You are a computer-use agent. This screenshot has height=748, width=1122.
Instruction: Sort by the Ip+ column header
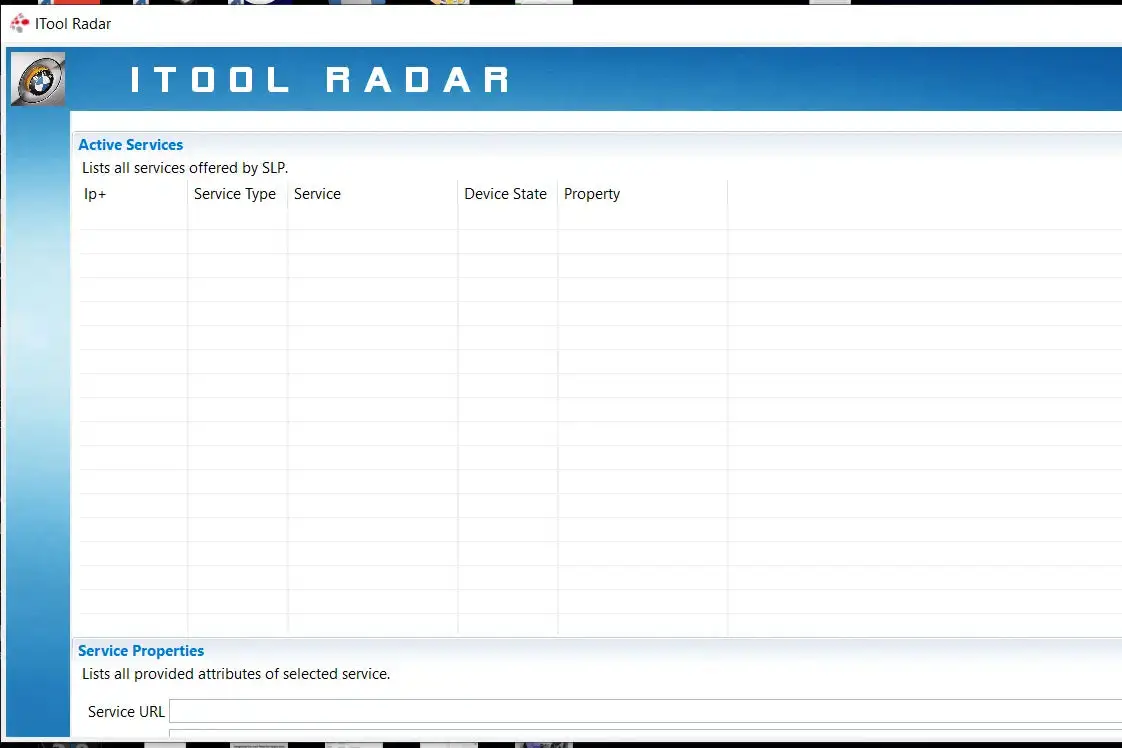95,194
